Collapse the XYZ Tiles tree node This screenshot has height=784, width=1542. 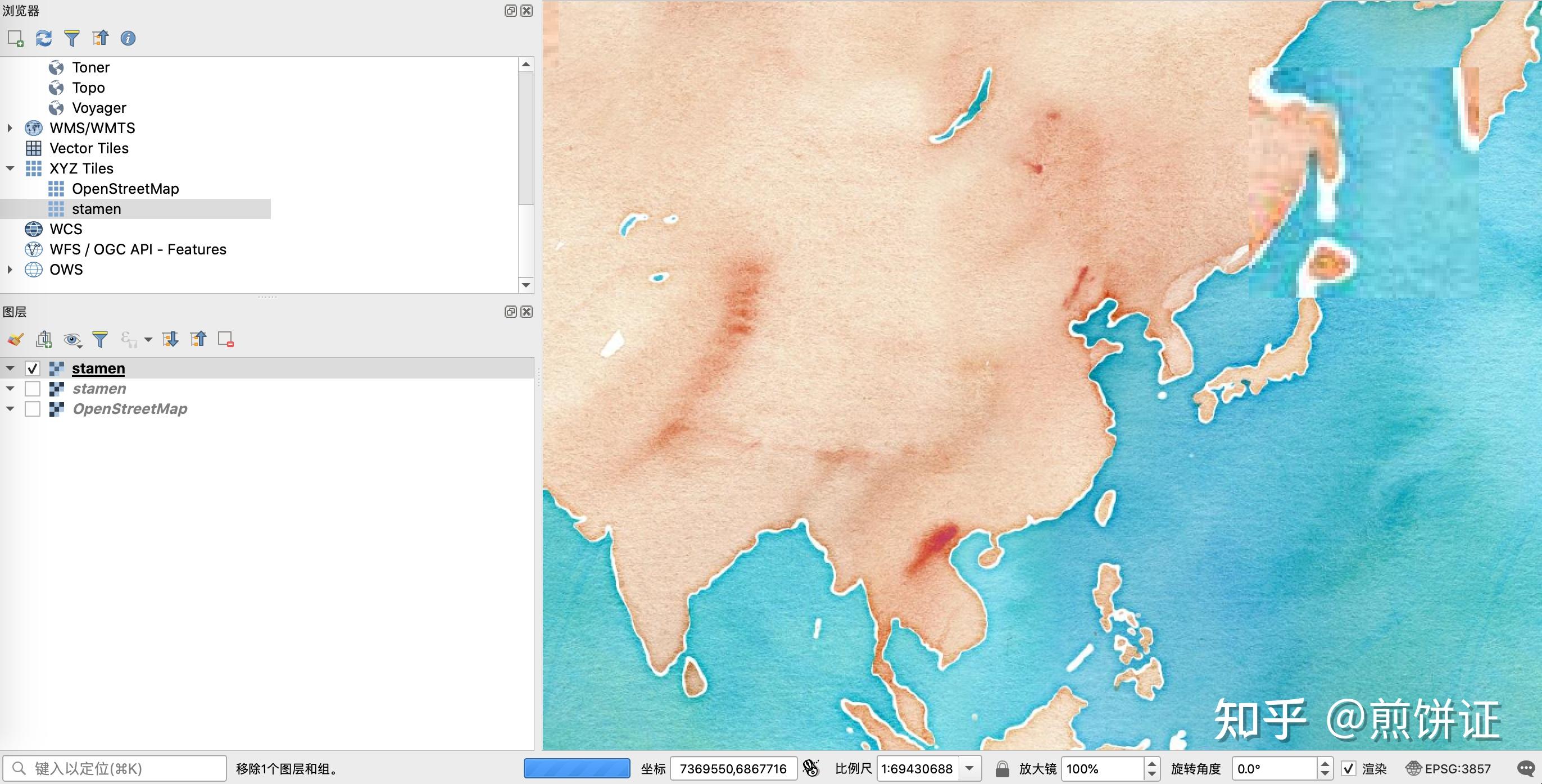10,168
